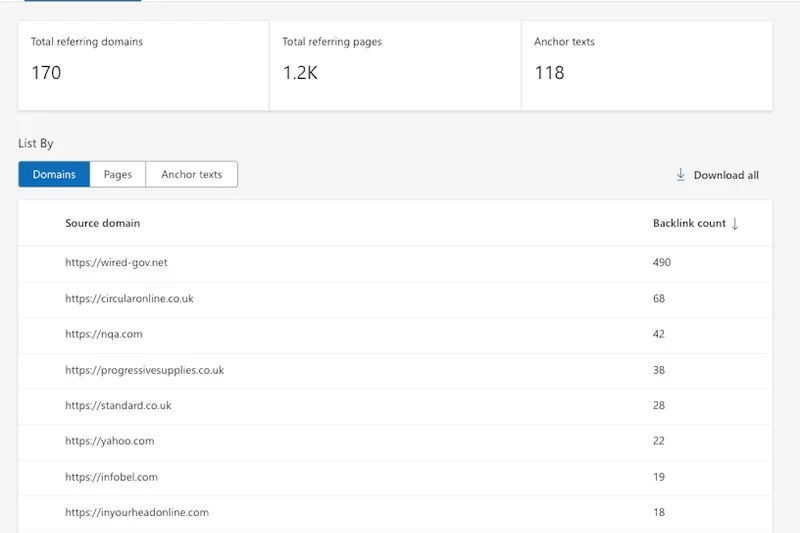Click the Backlink count sort arrow
Image resolution: width=800 pixels, height=533 pixels.
click(x=735, y=223)
